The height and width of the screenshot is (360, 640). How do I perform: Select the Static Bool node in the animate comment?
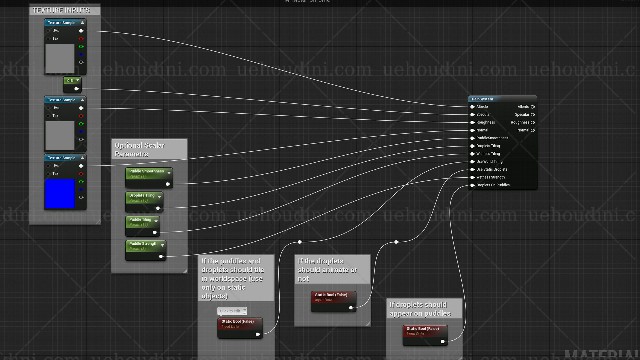(333, 301)
